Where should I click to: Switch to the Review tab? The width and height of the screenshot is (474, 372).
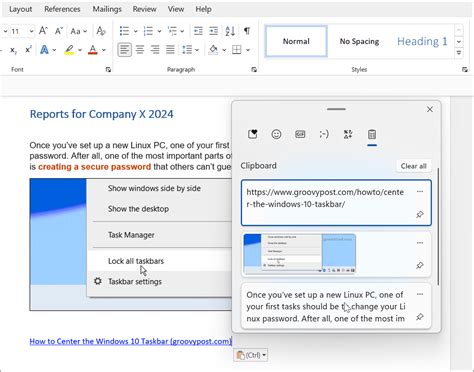tap(144, 9)
